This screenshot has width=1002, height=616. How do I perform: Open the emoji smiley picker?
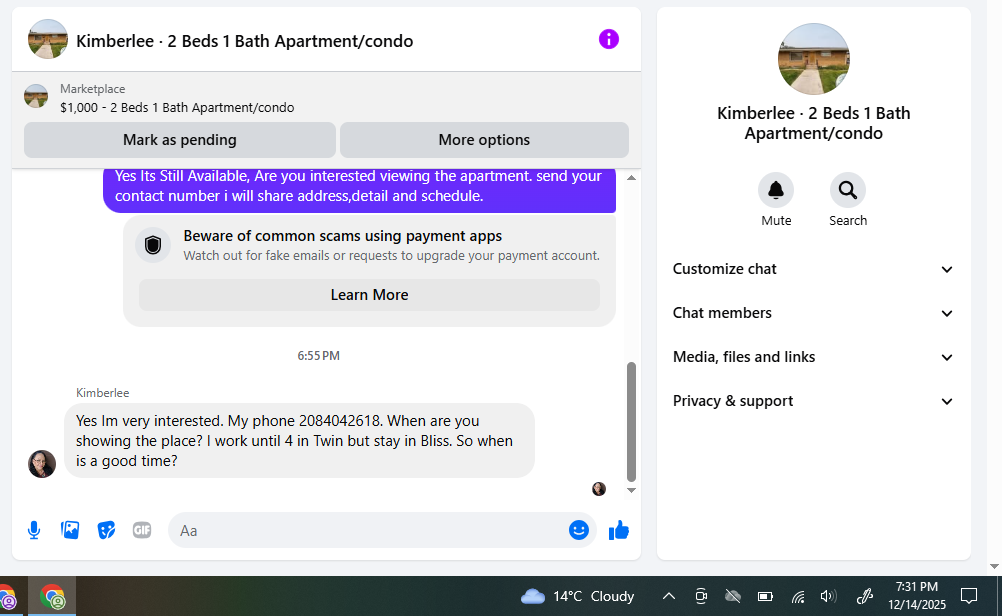[x=578, y=530]
